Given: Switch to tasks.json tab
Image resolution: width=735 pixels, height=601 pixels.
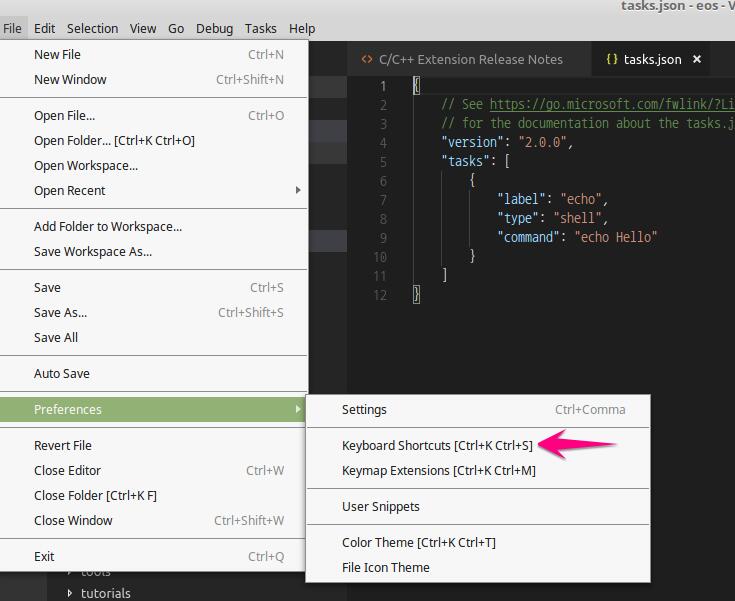Looking at the screenshot, I should [652, 60].
